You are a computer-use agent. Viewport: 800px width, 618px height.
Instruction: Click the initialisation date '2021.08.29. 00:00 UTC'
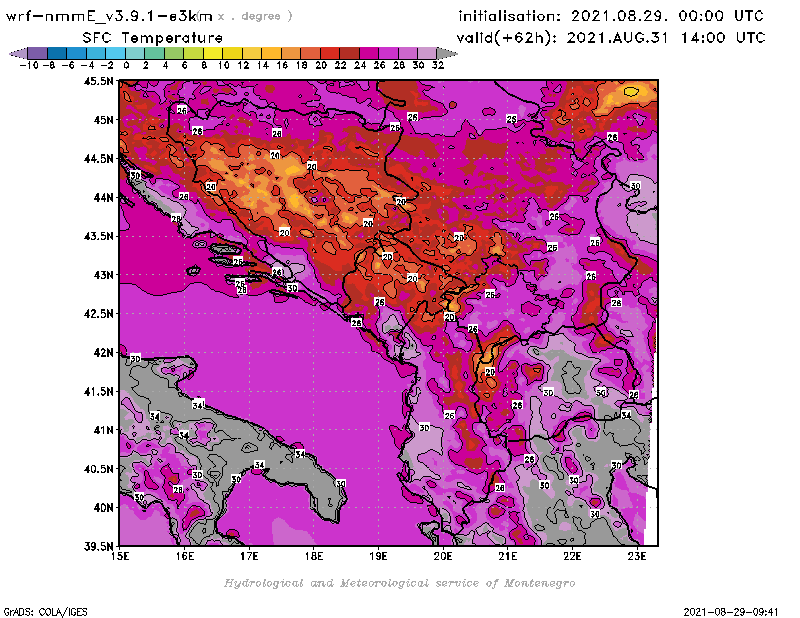click(667, 16)
